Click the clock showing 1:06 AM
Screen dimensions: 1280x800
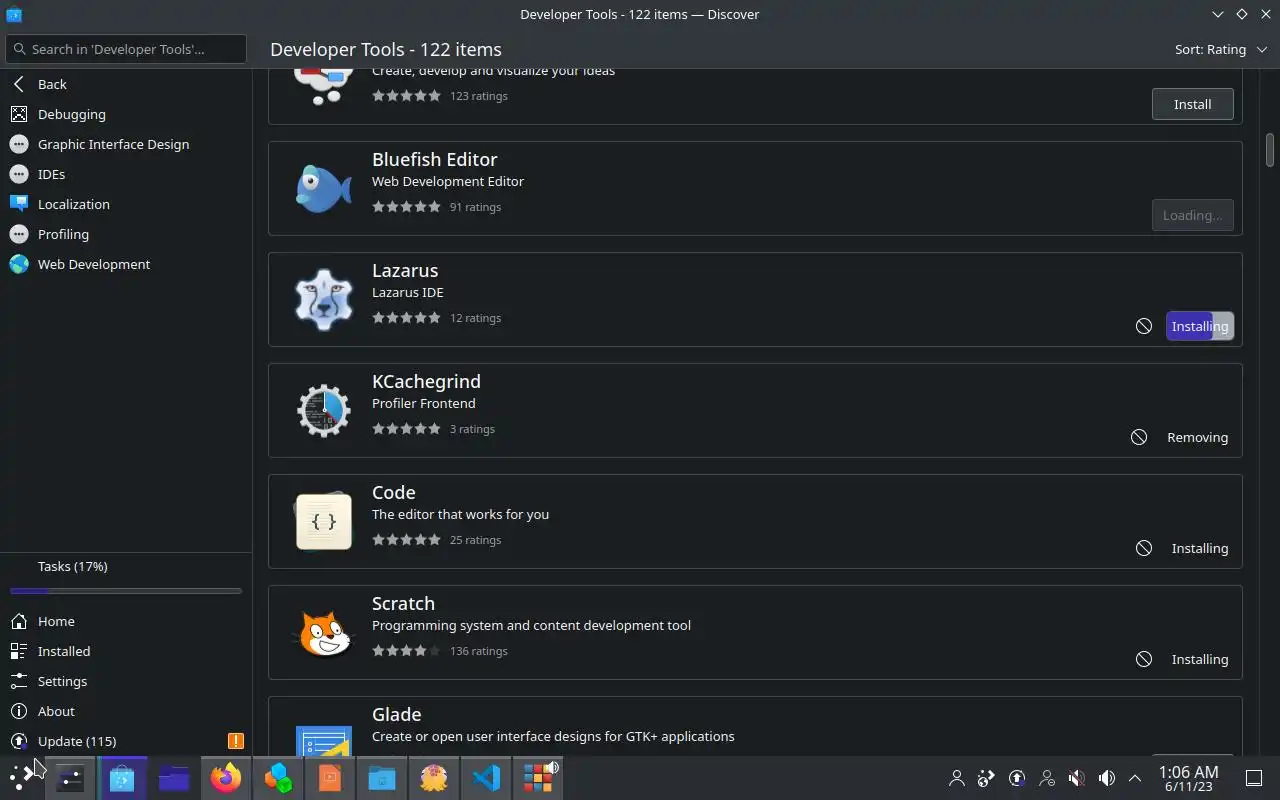pyautogui.click(x=1188, y=778)
